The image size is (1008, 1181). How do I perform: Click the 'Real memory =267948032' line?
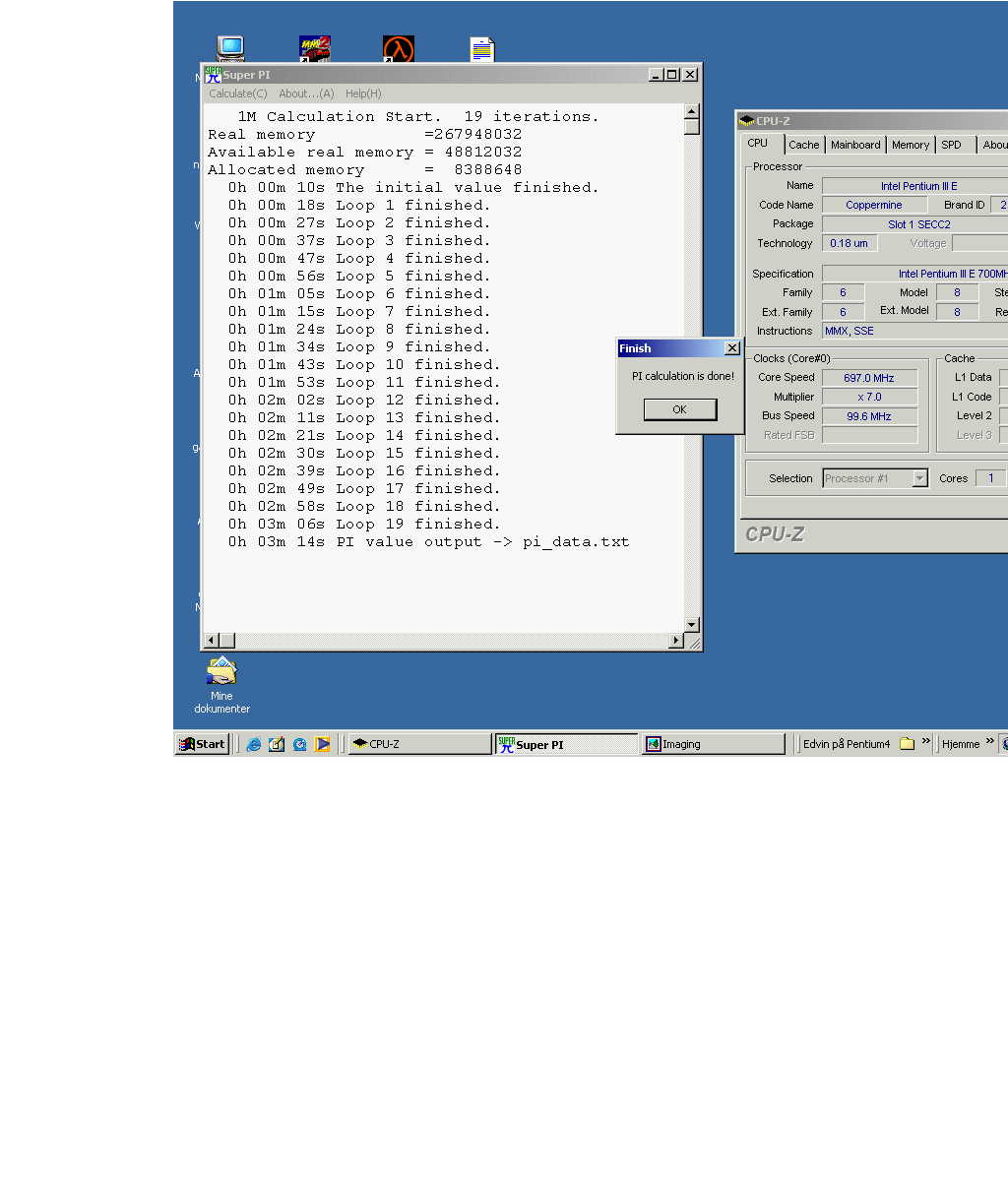364,135
